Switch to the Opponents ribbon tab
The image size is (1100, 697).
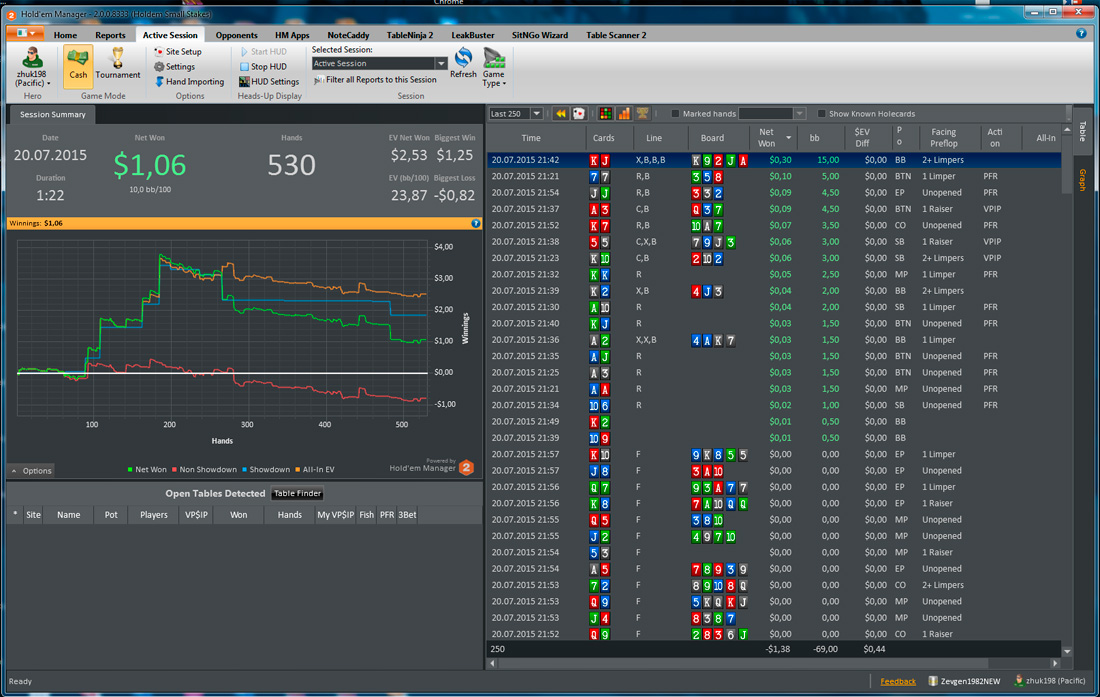coord(236,35)
